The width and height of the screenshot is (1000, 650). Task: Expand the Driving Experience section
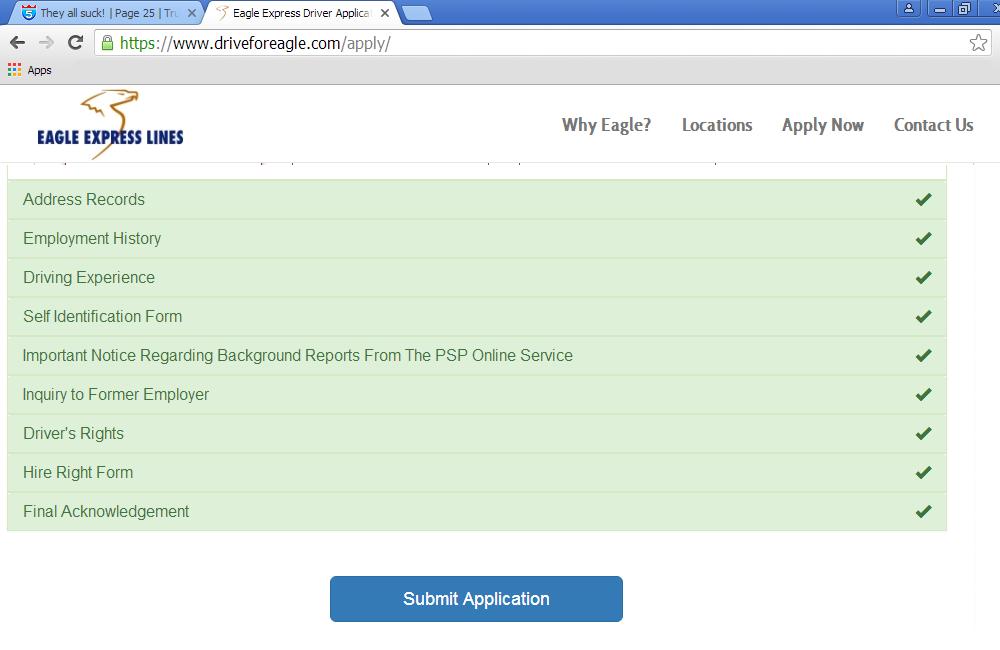[x=89, y=278]
